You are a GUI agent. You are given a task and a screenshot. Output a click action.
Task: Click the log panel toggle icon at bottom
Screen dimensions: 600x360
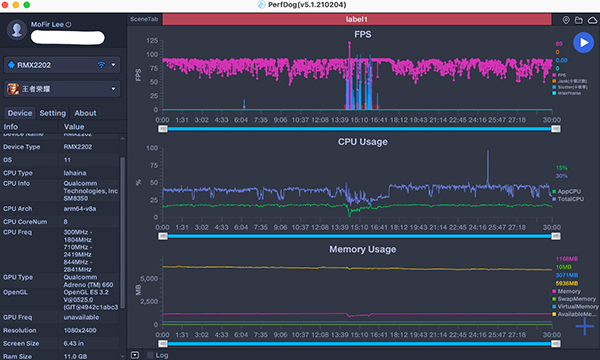135,355
